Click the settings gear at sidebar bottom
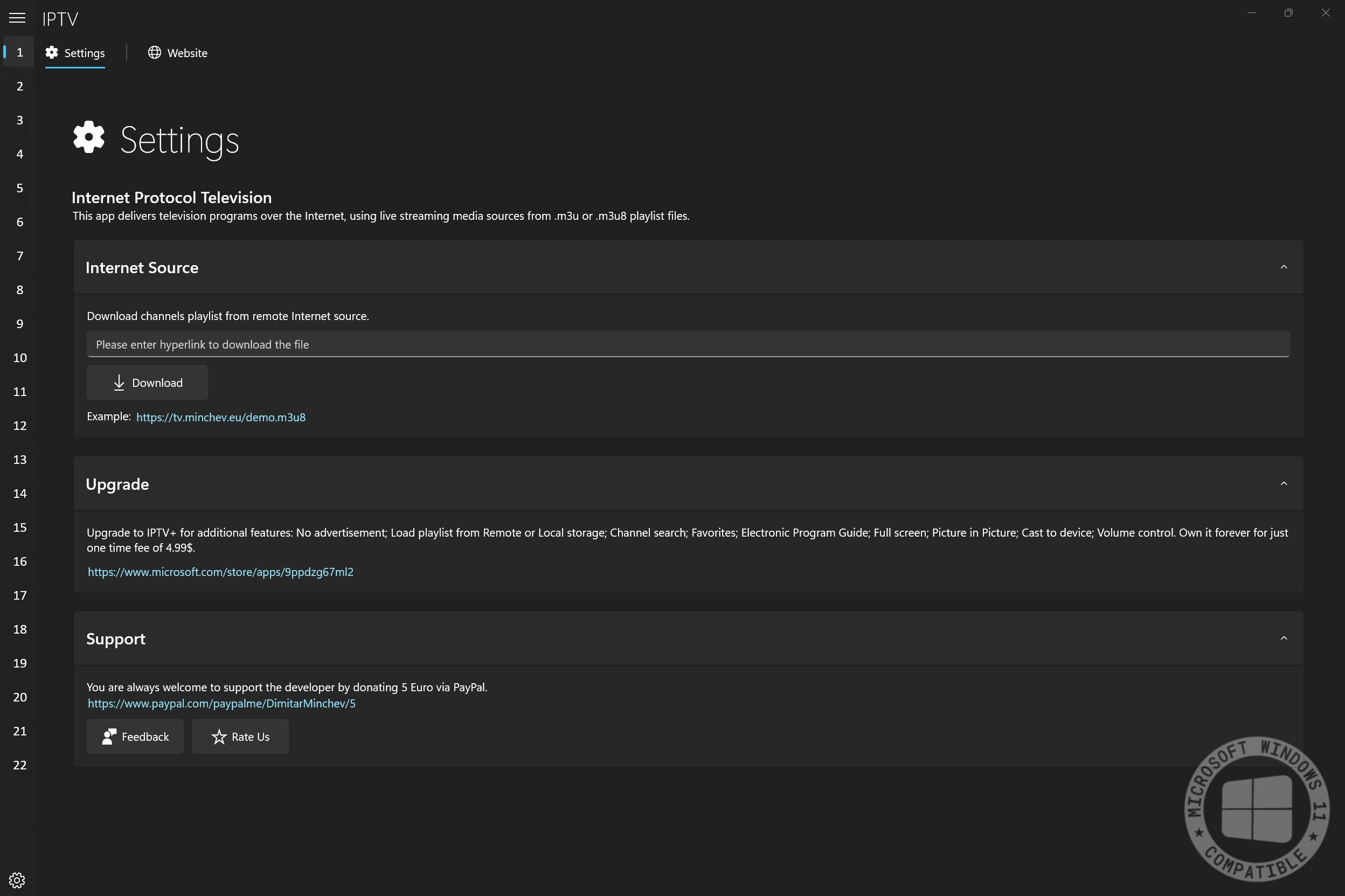This screenshot has width=1345, height=896. (17, 880)
